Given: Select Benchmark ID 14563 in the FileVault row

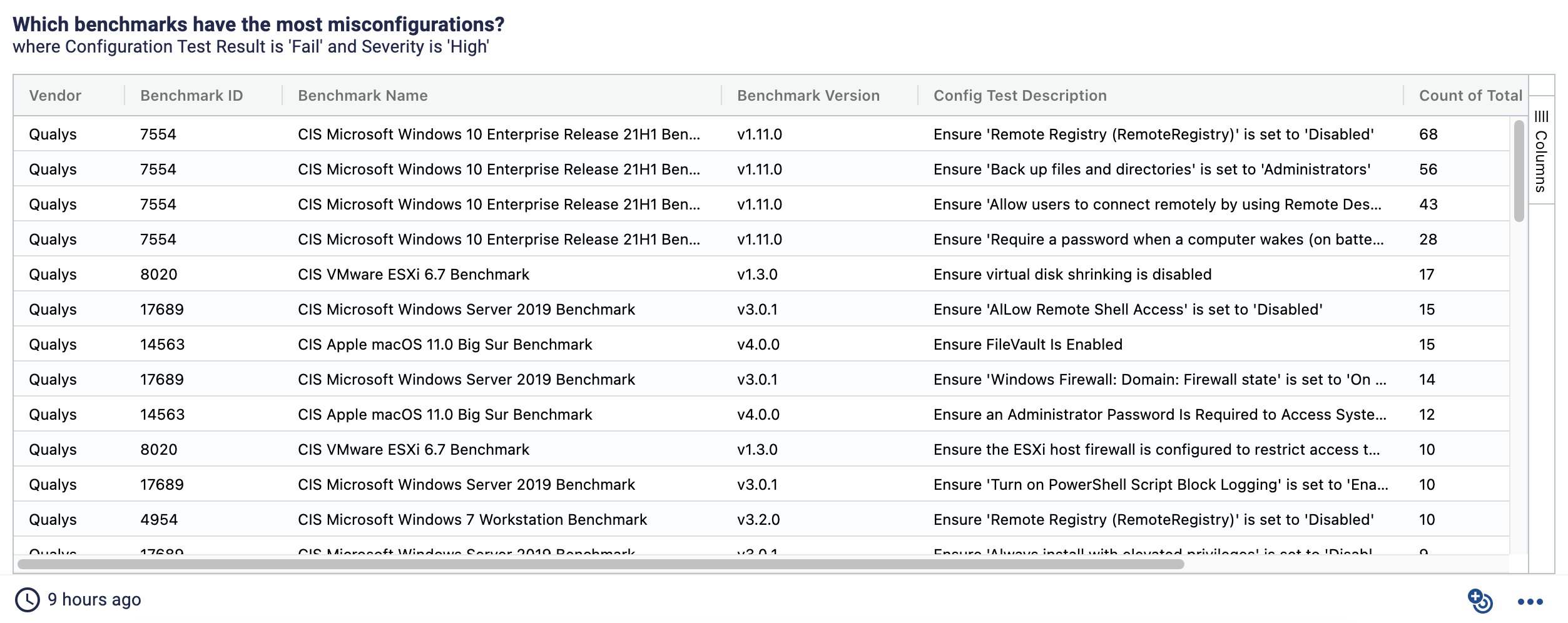Looking at the screenshot, I should 163,345.
